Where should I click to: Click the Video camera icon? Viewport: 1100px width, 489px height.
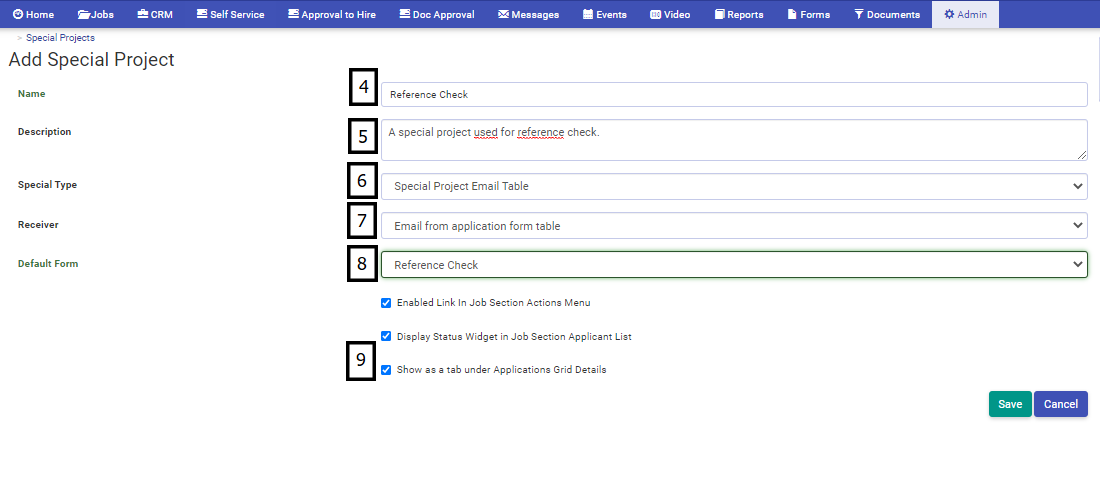tap(655, 14)
